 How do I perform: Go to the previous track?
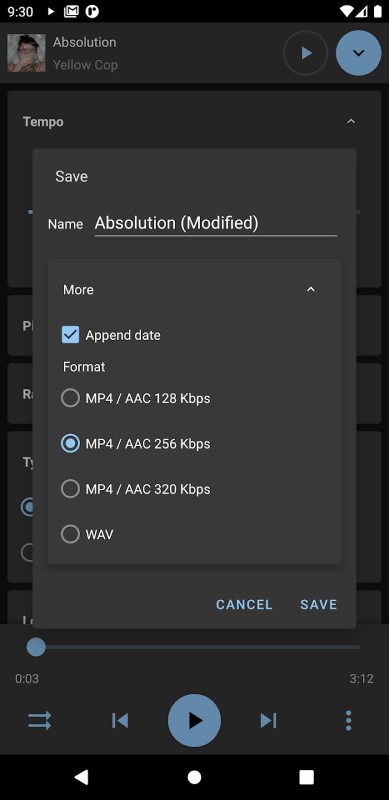point(120,720)
